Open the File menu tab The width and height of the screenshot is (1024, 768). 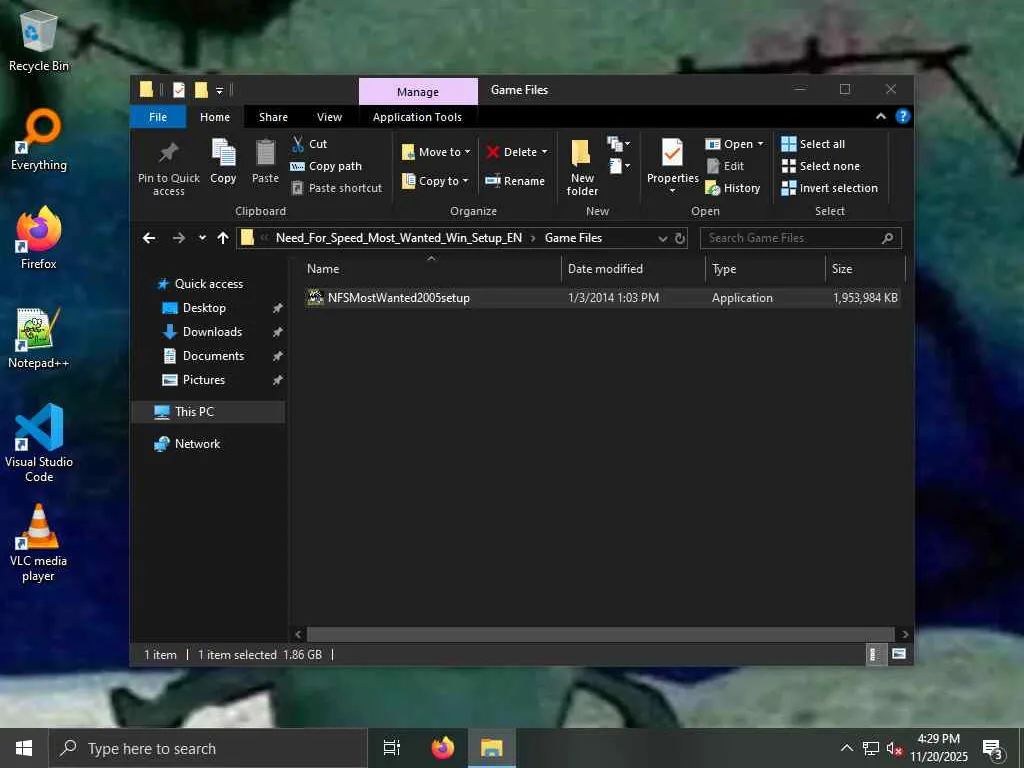(158, 117)
